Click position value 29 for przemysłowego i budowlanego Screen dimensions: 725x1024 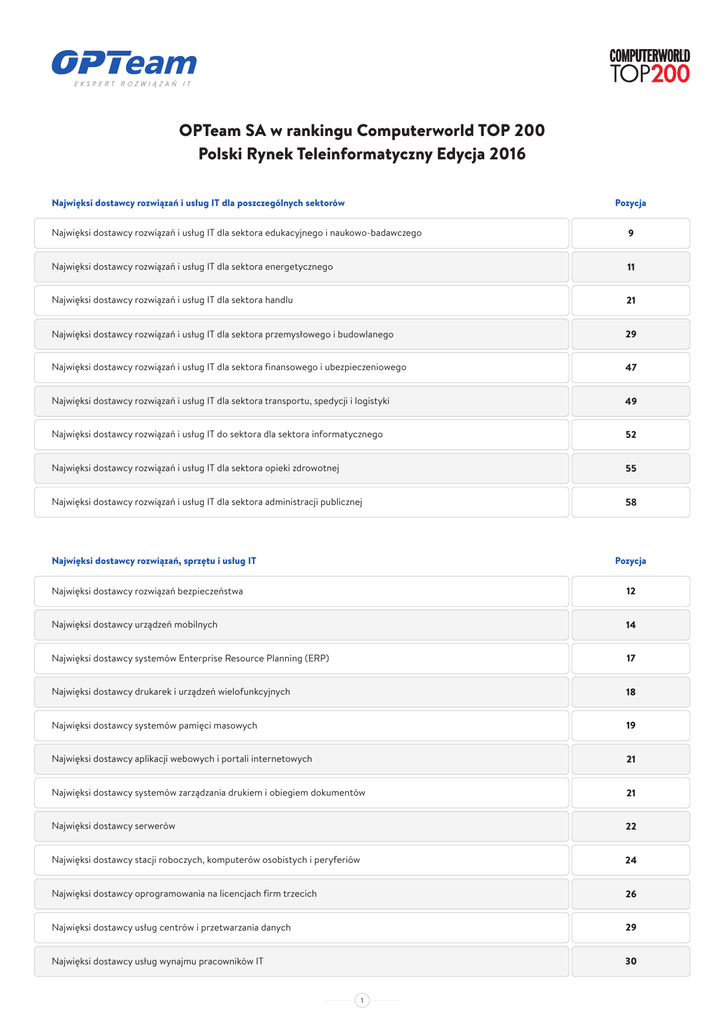click(631, 334)
